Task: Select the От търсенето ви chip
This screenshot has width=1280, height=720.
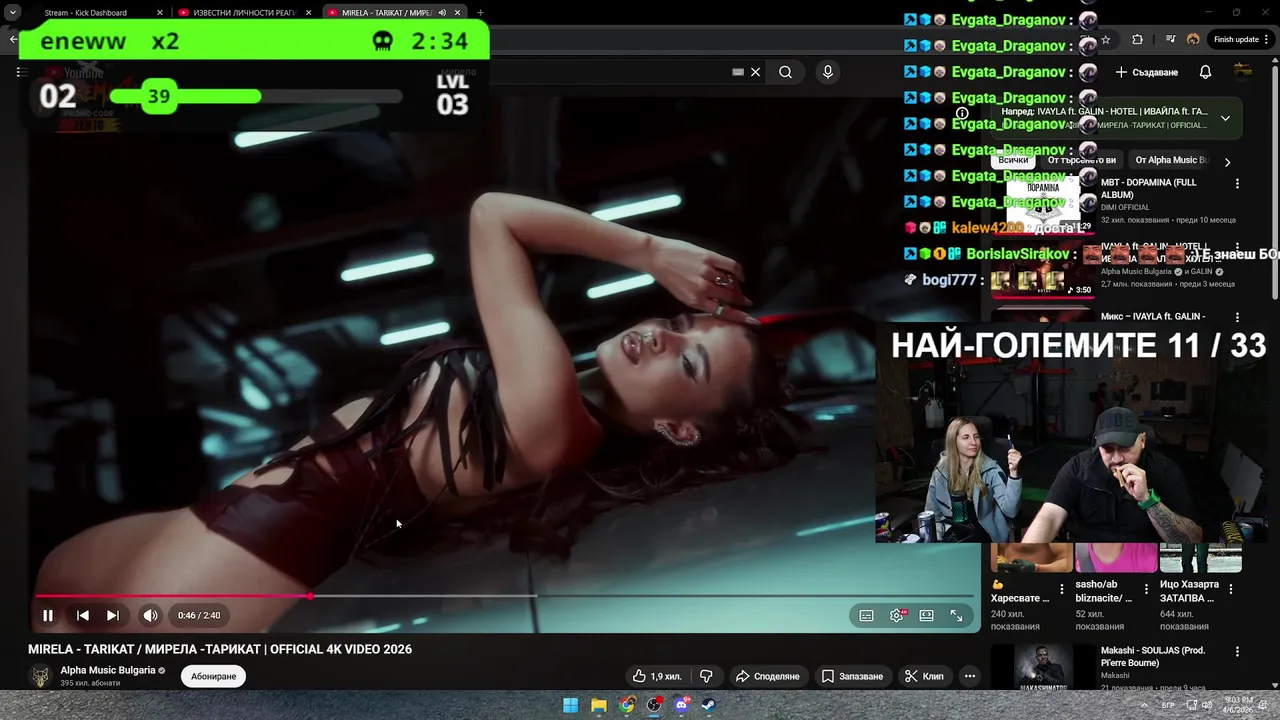Action: [1081, 160]
